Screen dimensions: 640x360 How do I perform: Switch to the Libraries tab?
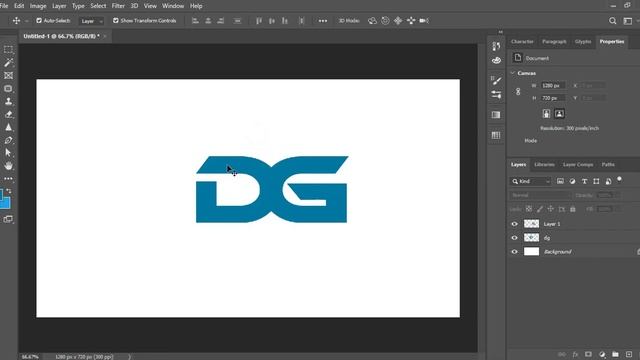544,164
